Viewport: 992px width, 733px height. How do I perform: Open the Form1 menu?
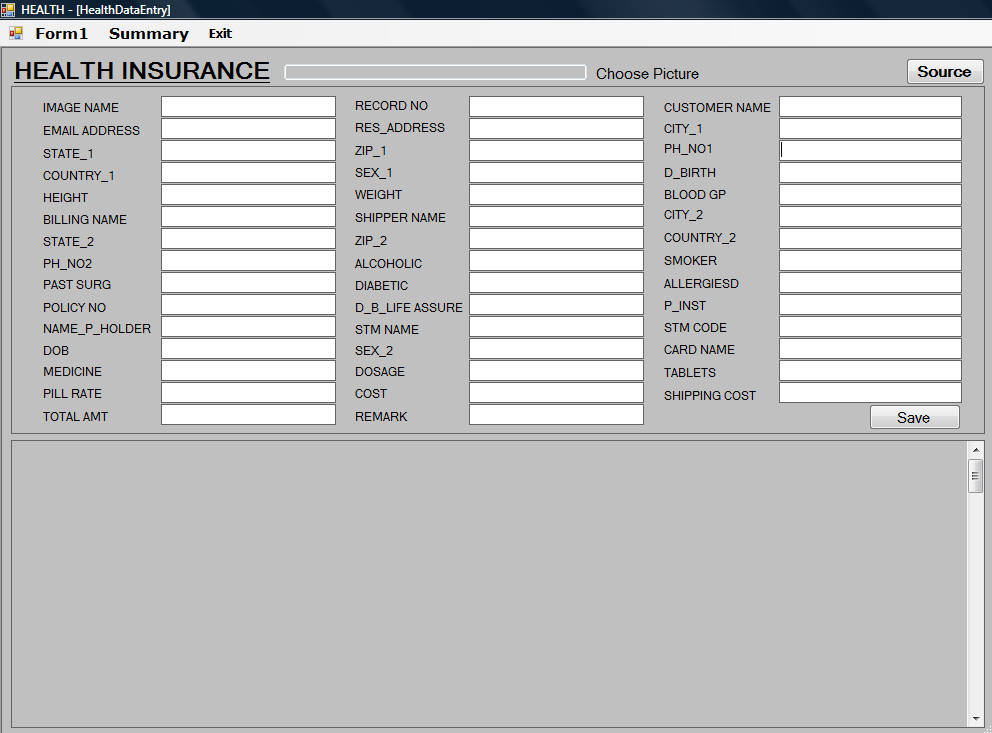61,34
